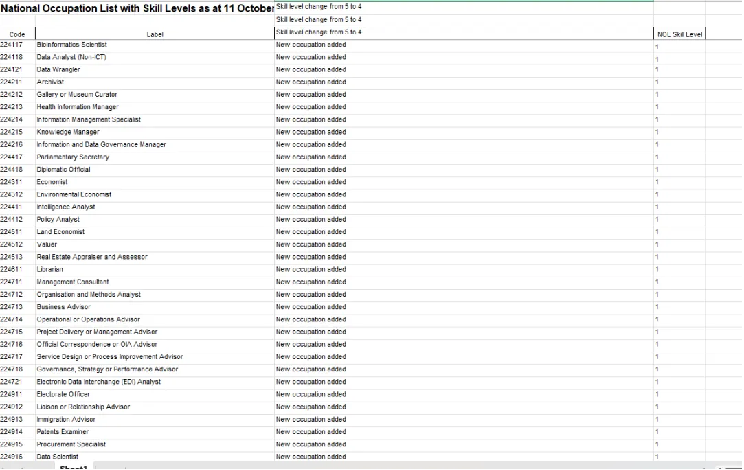Click the 'Business Advisor' label cell
The height and width of the screenshot is (470, 744).
[64, 307]
